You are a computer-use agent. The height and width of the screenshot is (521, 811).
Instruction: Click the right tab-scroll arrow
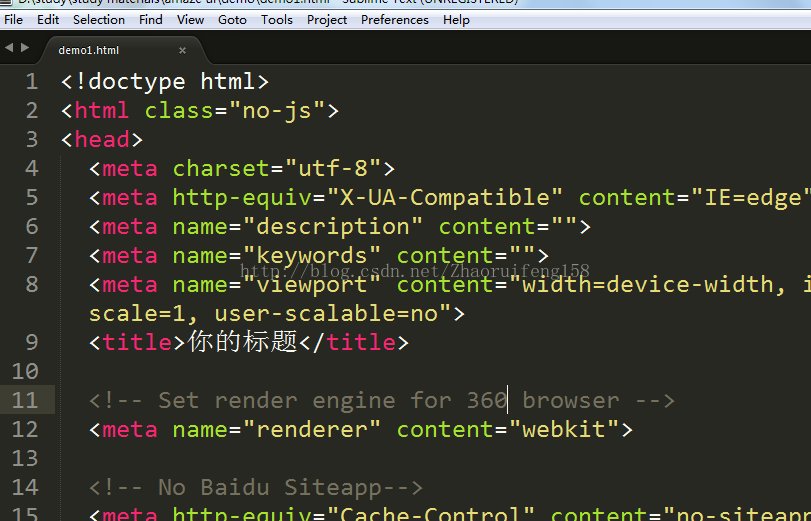[x=23, y=48]
